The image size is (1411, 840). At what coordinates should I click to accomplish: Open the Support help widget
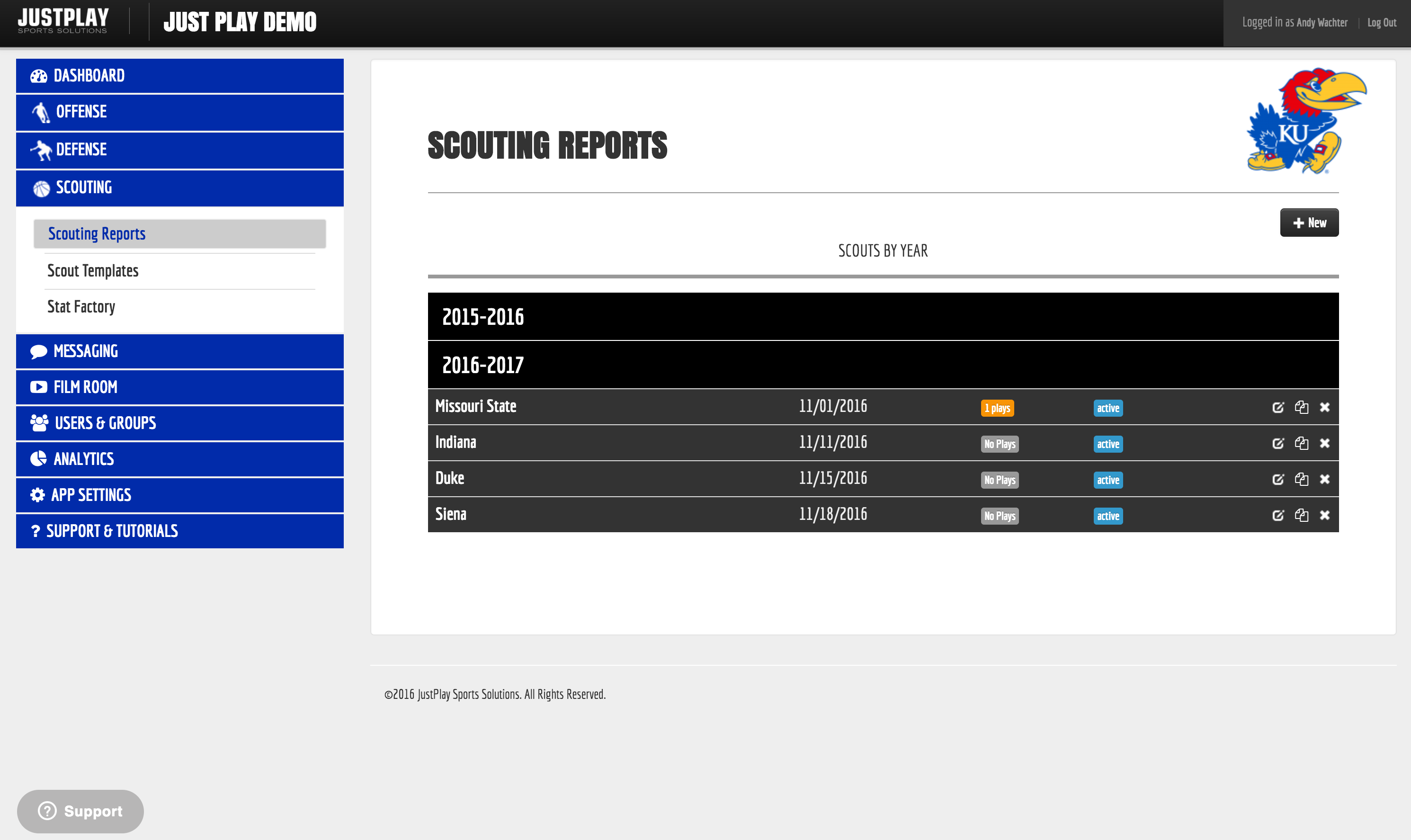[80, 811]
